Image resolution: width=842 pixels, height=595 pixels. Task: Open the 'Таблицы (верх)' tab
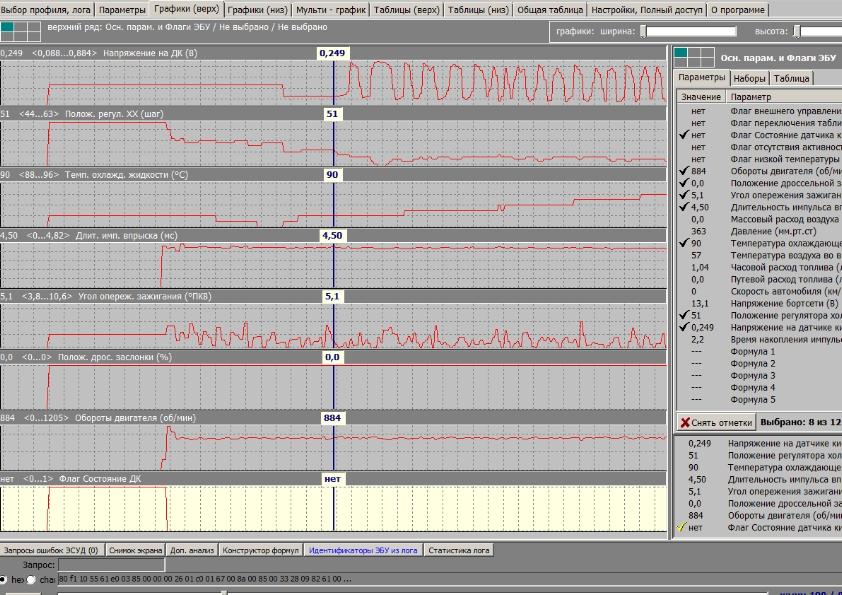pos(407,10)
